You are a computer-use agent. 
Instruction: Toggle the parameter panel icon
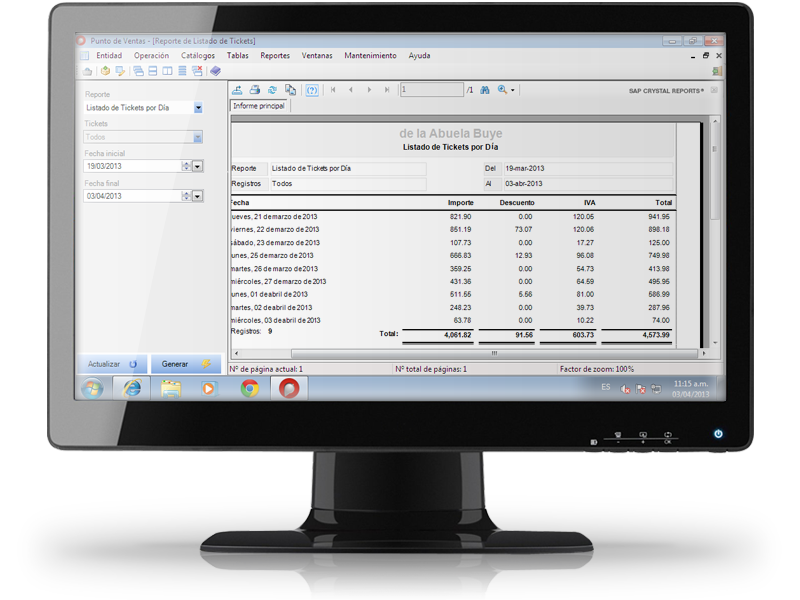point(312,90)
